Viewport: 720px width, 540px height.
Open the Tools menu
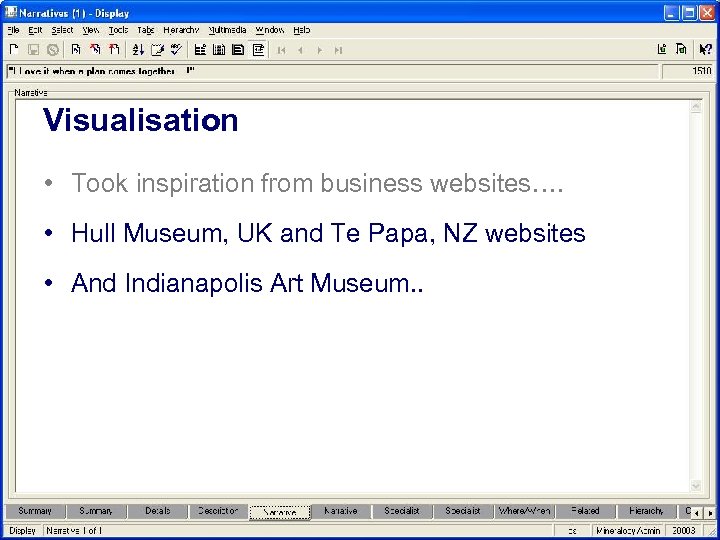pos(118,30)
